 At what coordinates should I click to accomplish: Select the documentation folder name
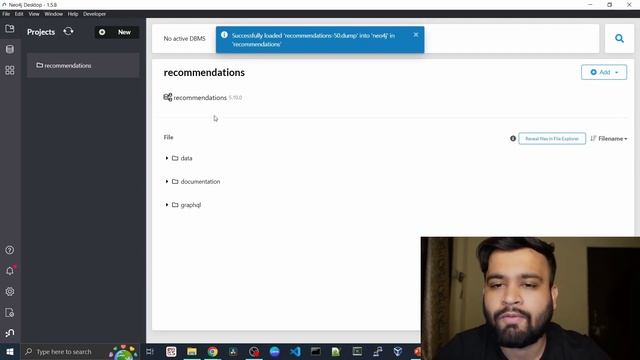[x=200, y=181]
